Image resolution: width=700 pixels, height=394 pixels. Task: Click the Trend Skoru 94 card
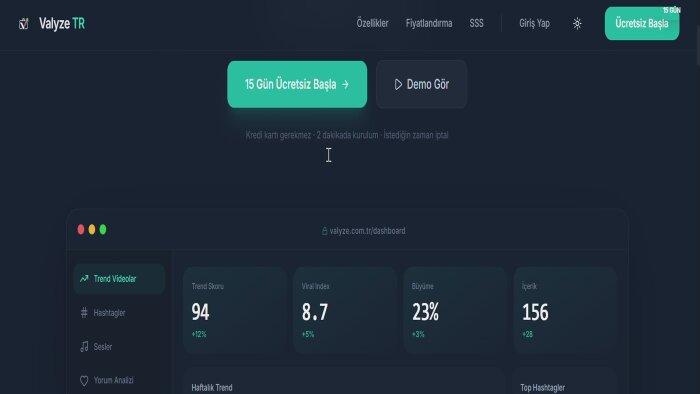234,310
